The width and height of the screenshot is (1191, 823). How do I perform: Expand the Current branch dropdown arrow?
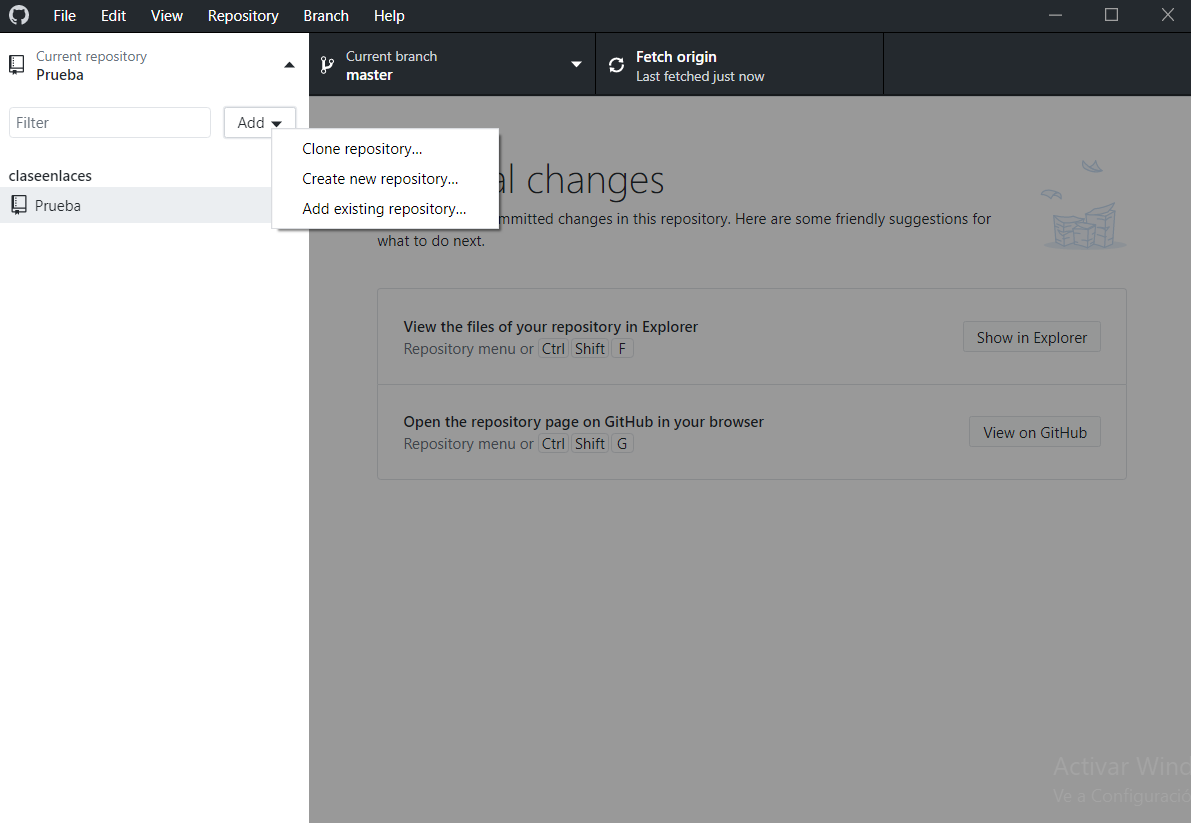click(576, 65)
